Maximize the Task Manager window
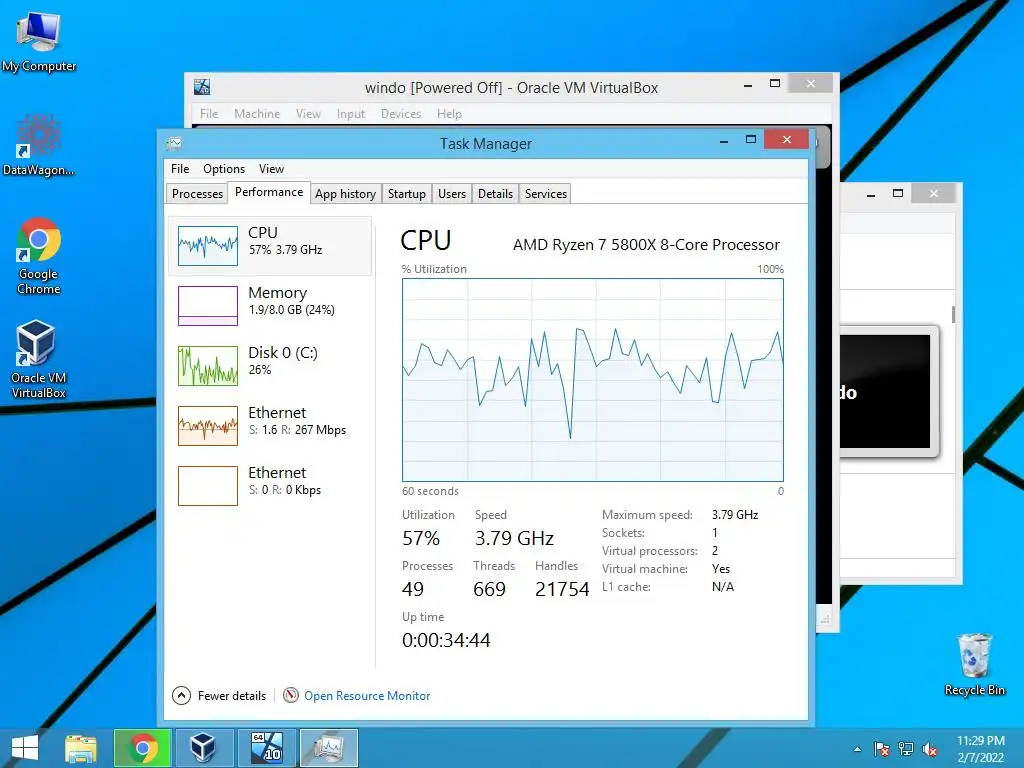 tap(751, 140)
